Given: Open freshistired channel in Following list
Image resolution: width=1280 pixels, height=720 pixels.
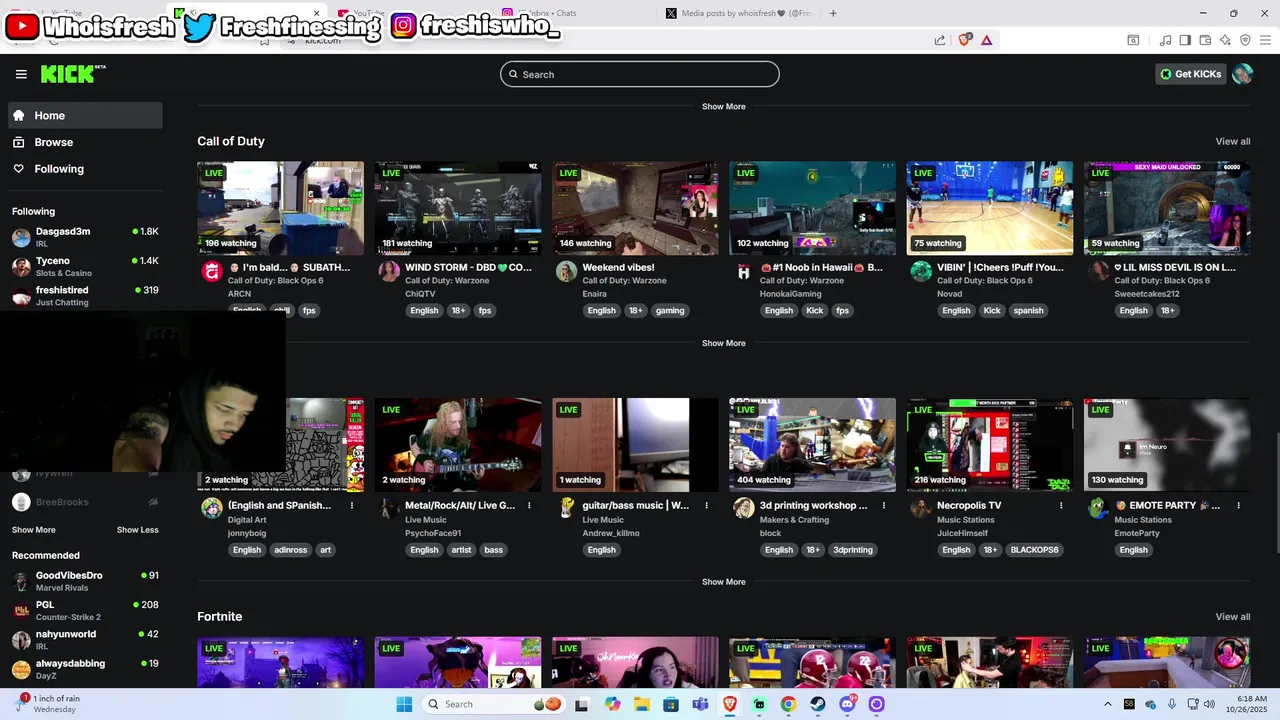Looking at the screenshot, I should (86, 296).
